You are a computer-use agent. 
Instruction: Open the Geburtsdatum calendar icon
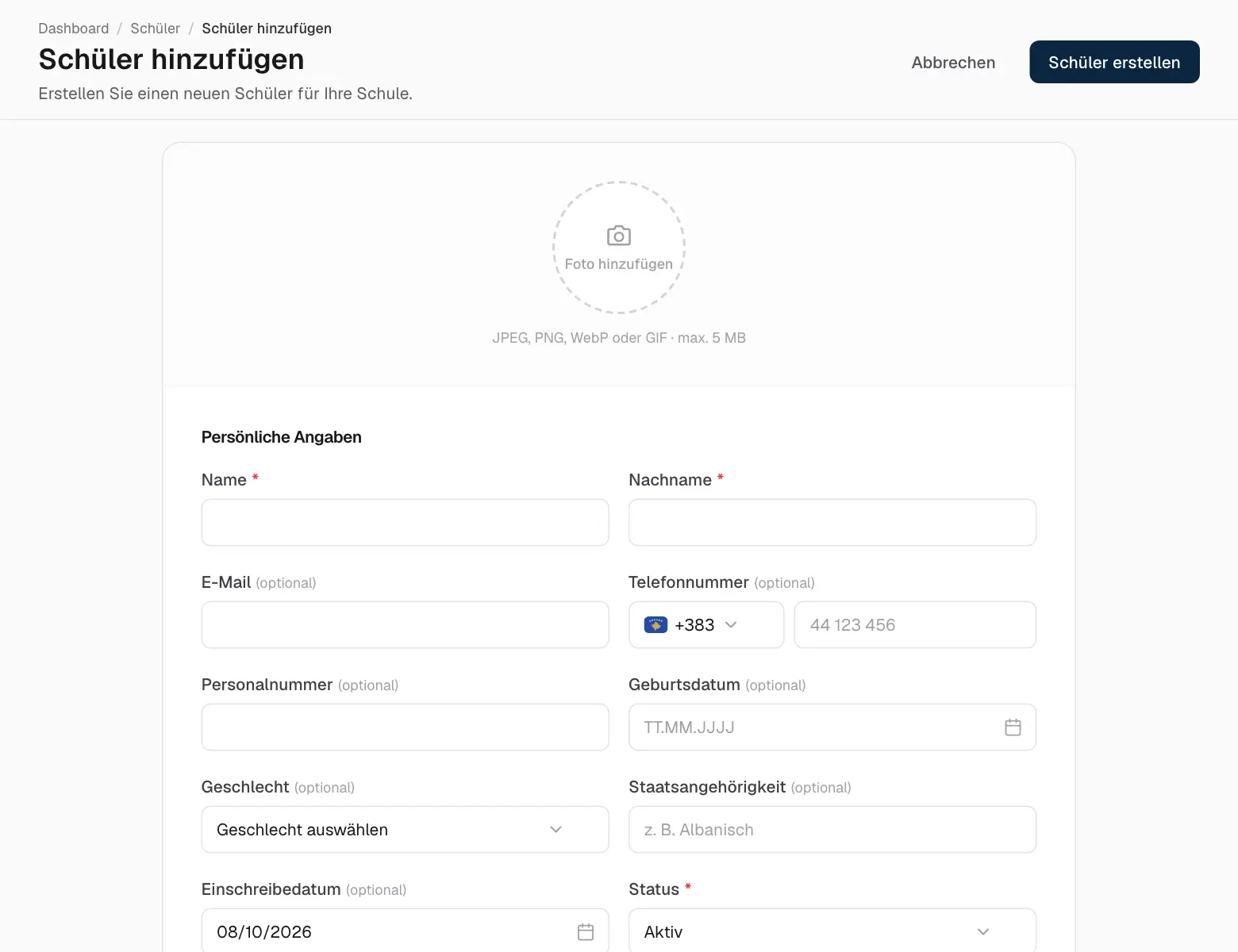pyautogui.click(x=1013, y=727)
